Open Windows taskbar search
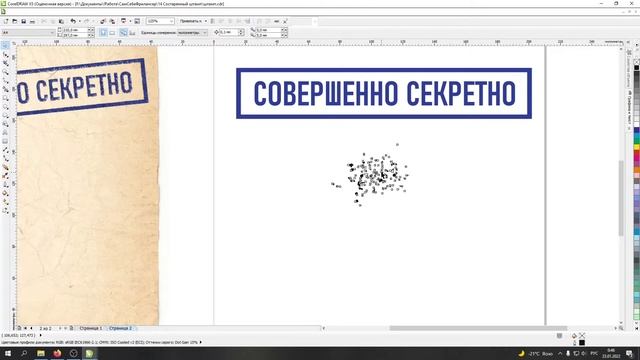 (x=24, y=353)
